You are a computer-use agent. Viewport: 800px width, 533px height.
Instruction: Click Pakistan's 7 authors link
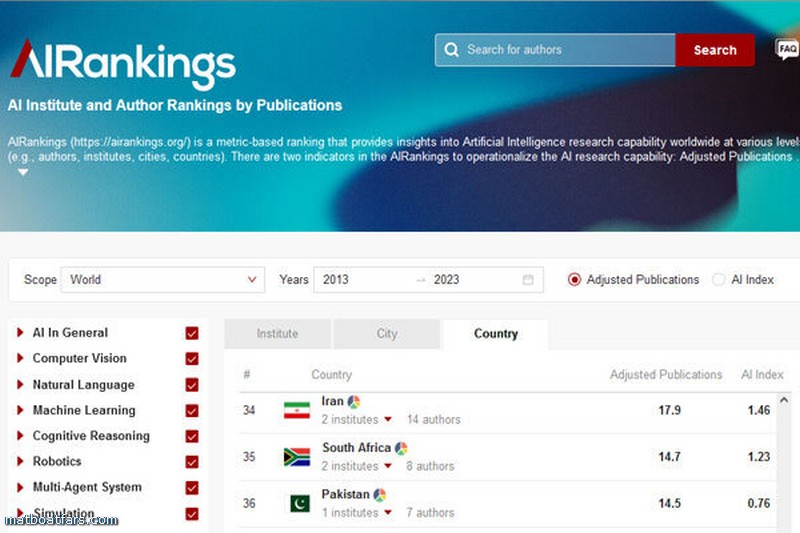pyautogui.click(x=430, y=513)
